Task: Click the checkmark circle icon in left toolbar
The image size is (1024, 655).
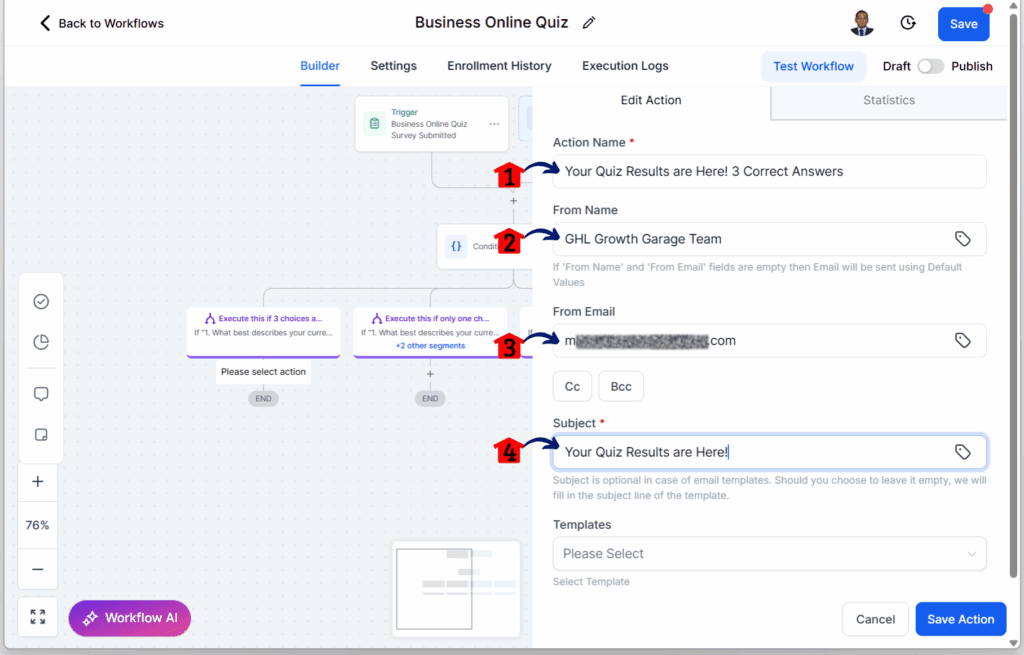Action: (x=41, y=301)
